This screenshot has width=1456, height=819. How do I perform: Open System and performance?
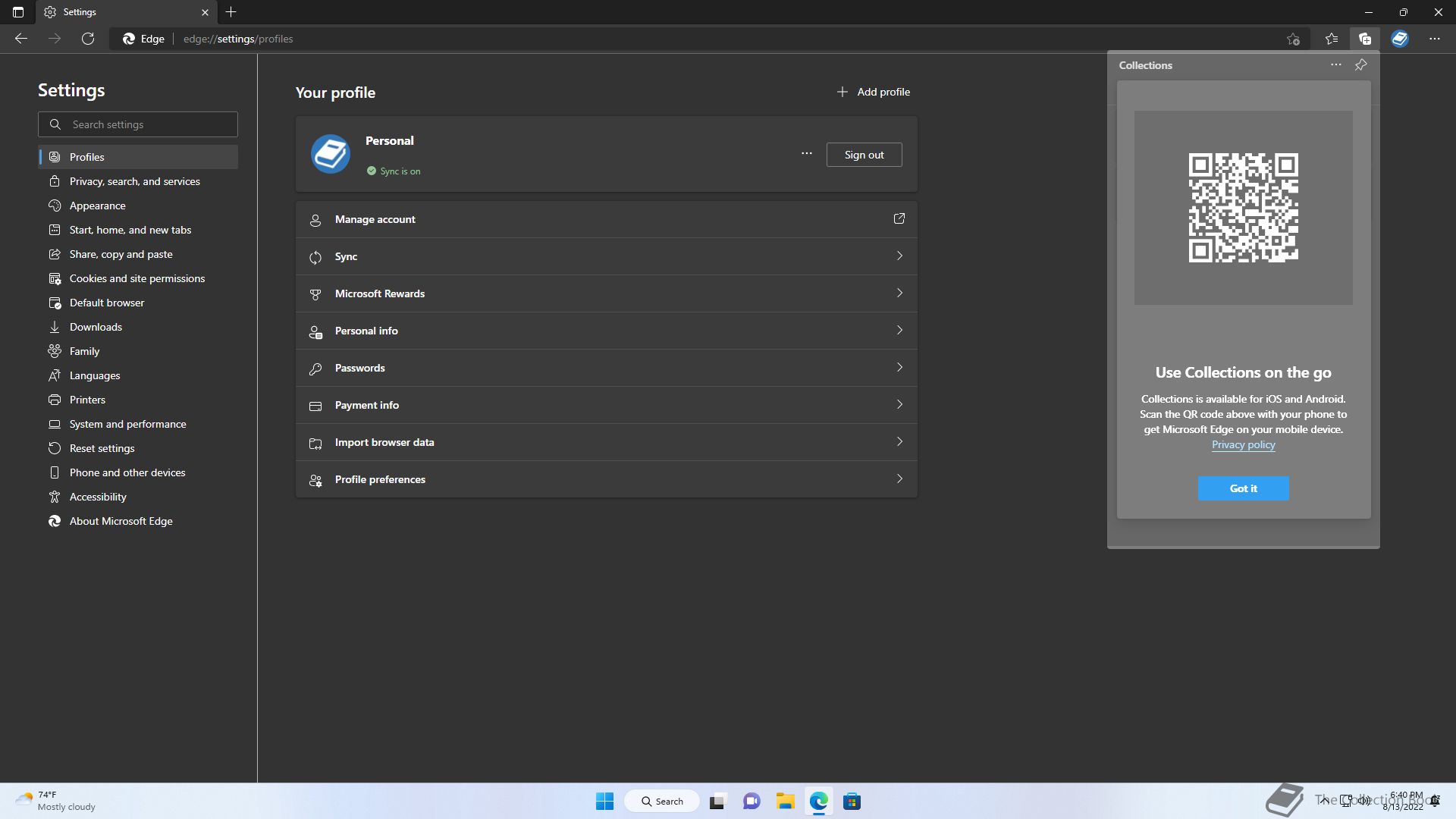tap(138, 424)
